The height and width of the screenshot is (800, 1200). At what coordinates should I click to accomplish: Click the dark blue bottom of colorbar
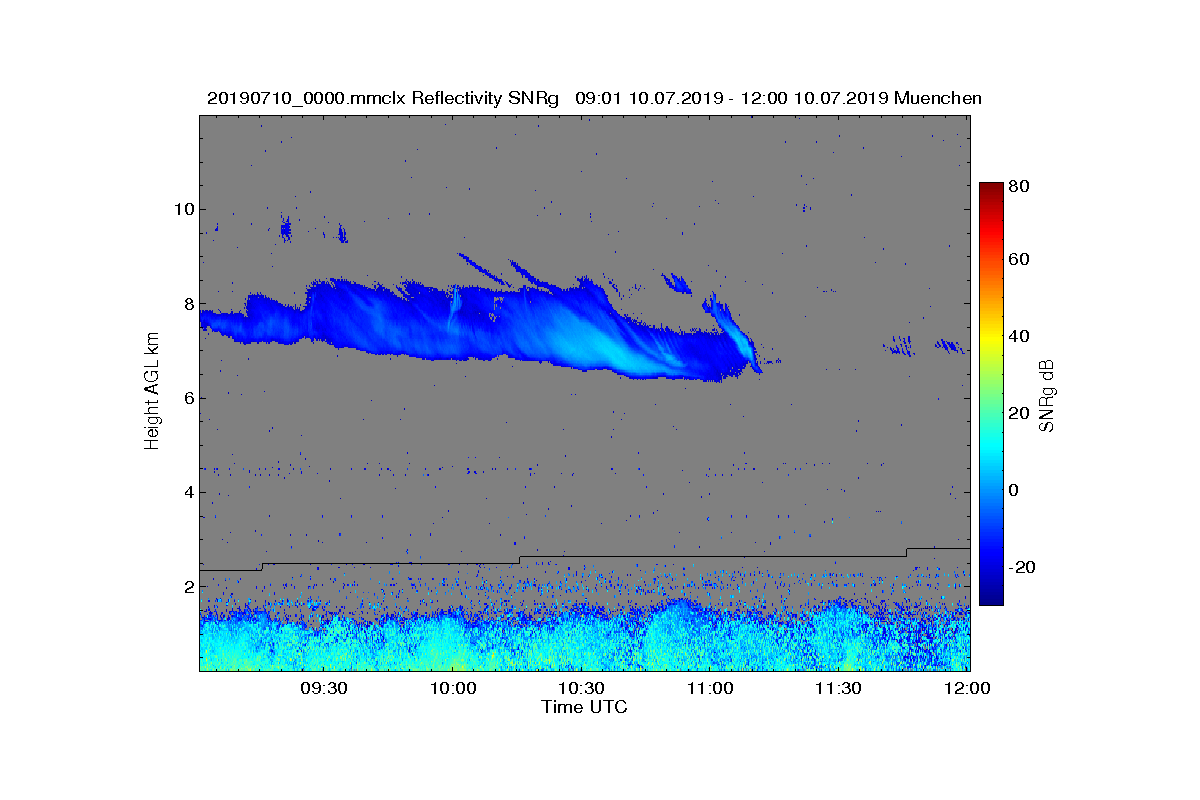click(991, 595)
